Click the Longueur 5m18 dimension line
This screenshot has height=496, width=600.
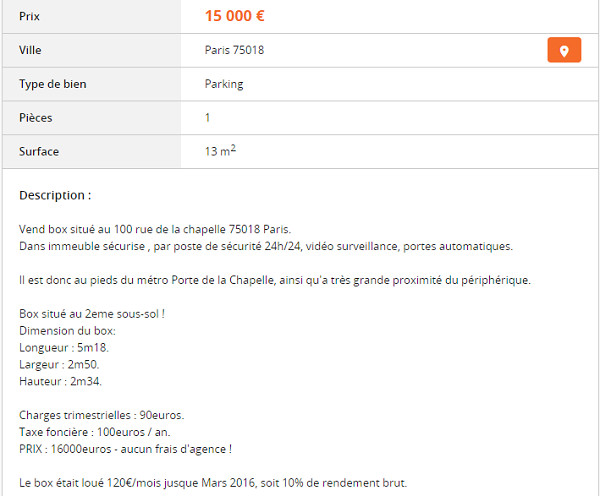pos(64,348)
